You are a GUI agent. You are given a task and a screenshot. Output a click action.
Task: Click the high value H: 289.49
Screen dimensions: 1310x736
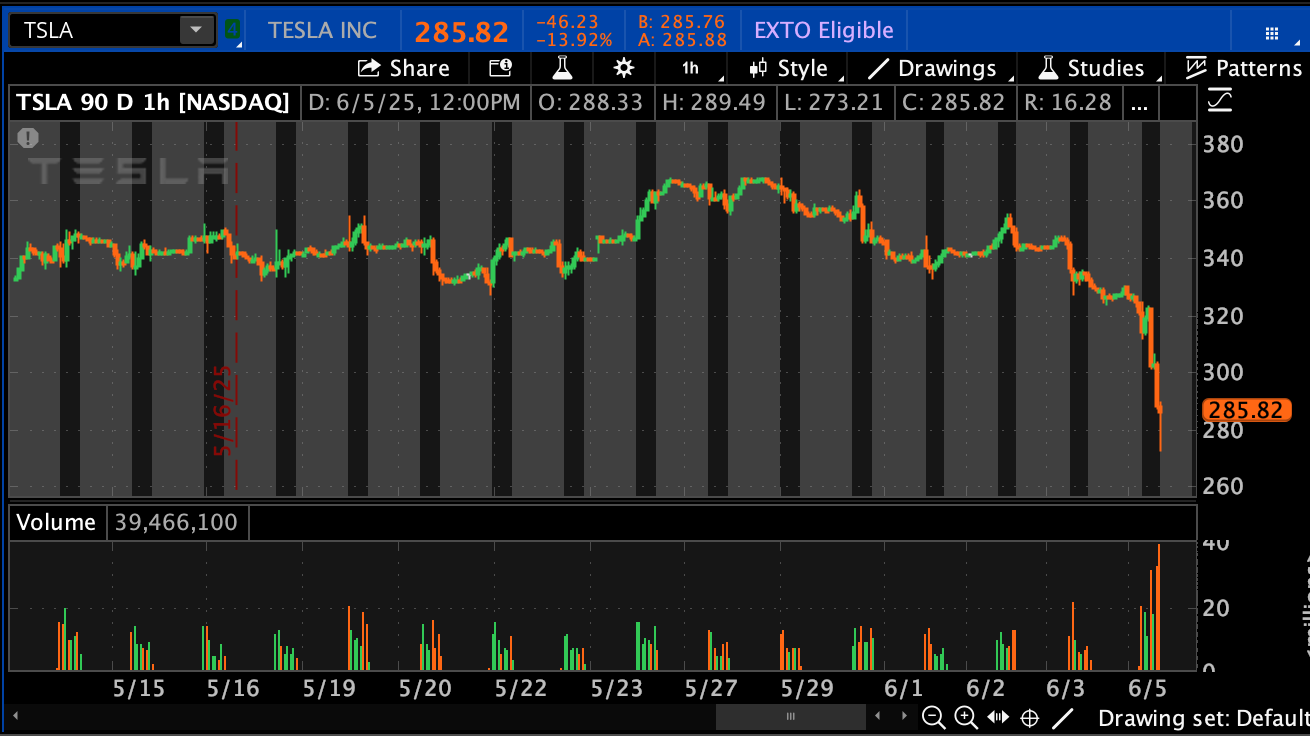pyautogui.click(x=714, y=102)
